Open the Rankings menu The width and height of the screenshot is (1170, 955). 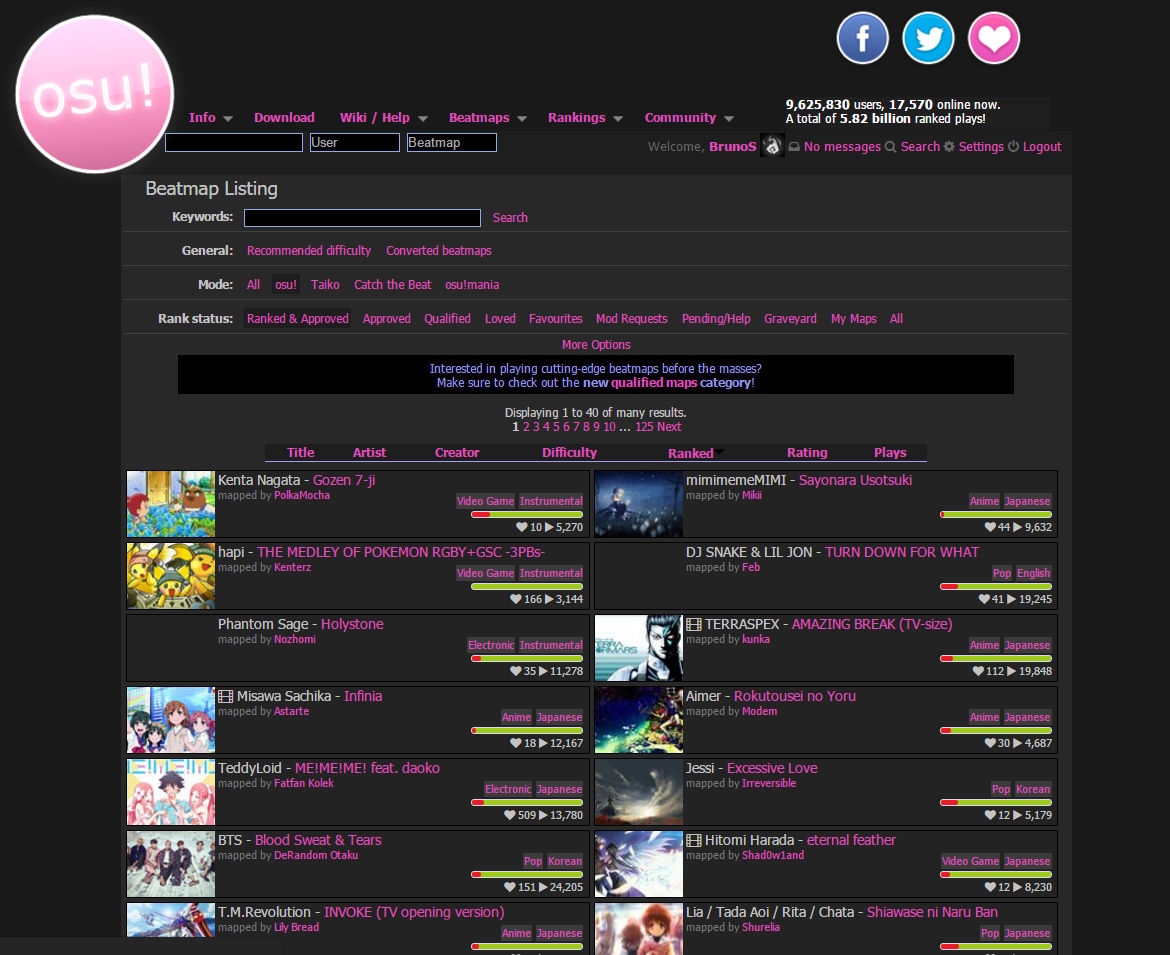coord(578,117)
